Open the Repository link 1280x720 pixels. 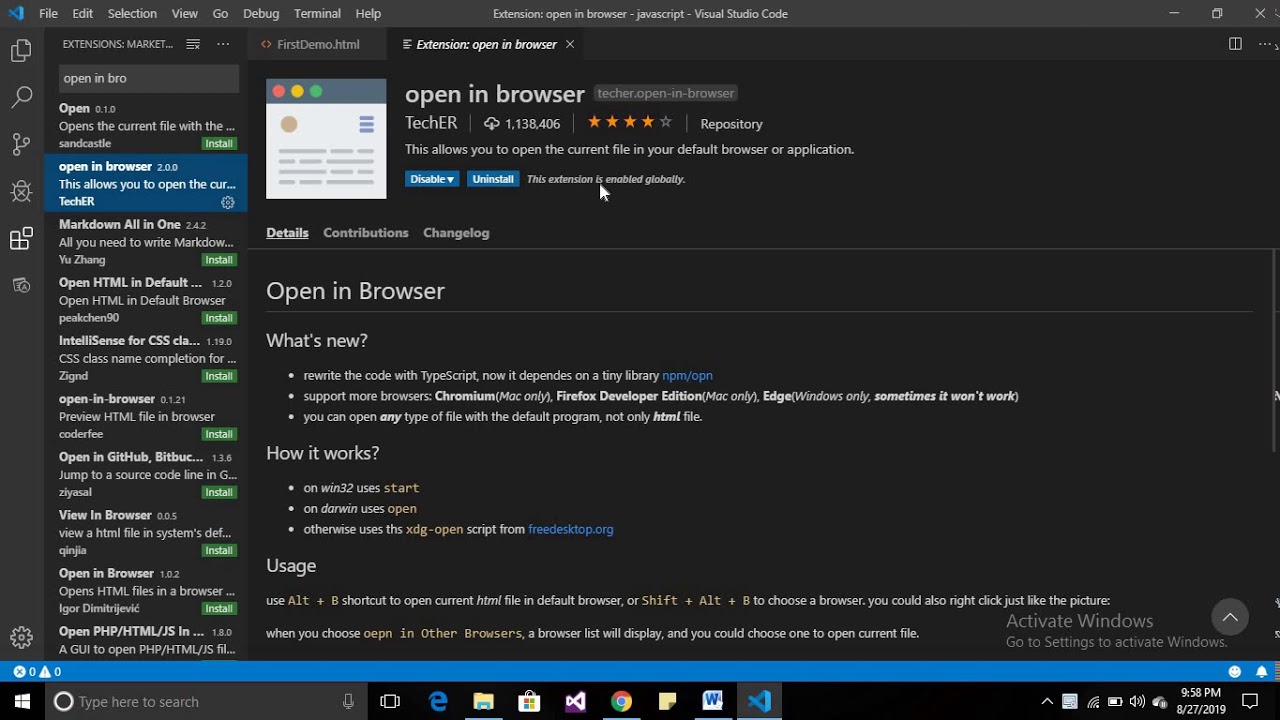click(731, 124)
